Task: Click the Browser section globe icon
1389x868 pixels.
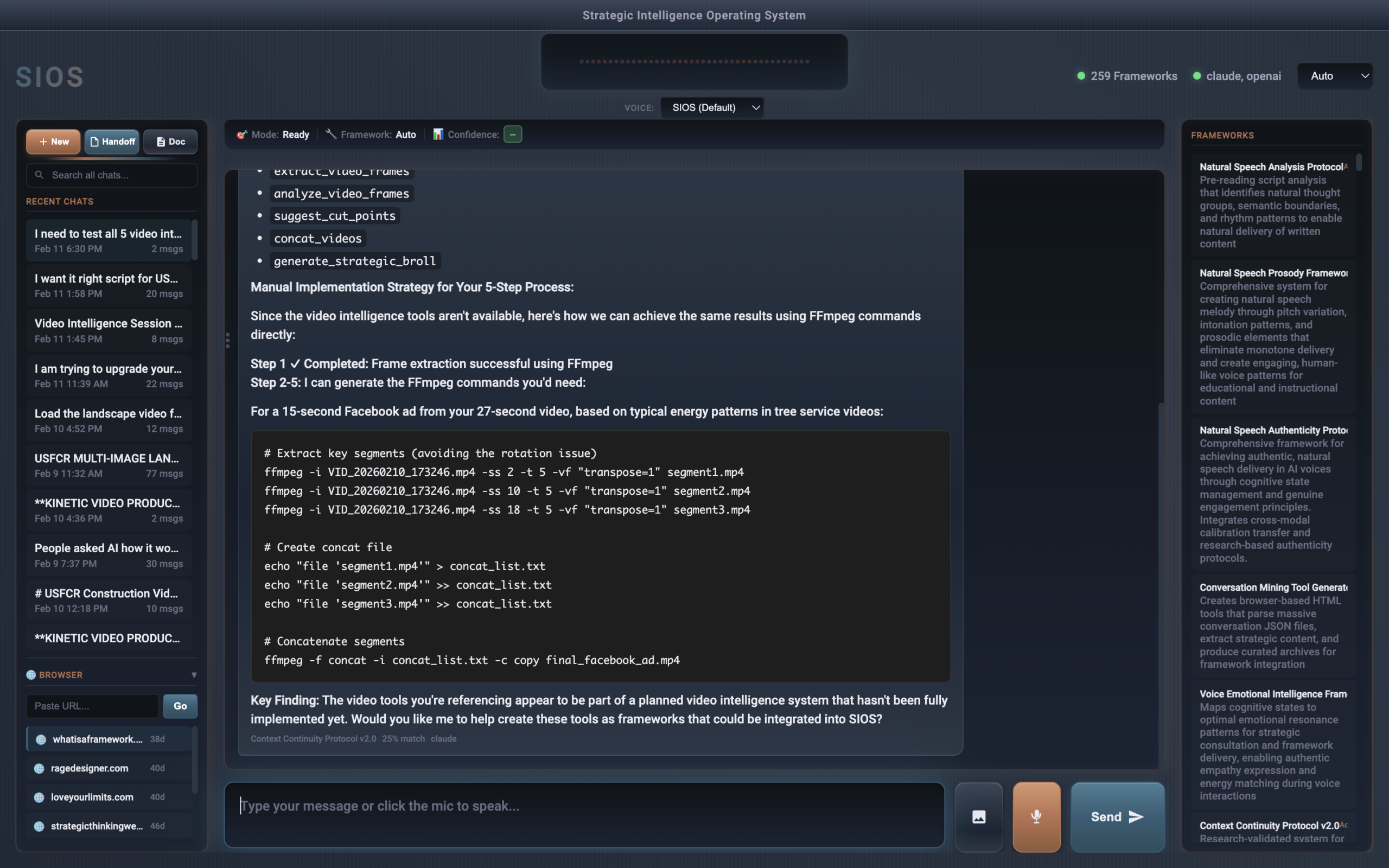Action: (x=31, y=674)
